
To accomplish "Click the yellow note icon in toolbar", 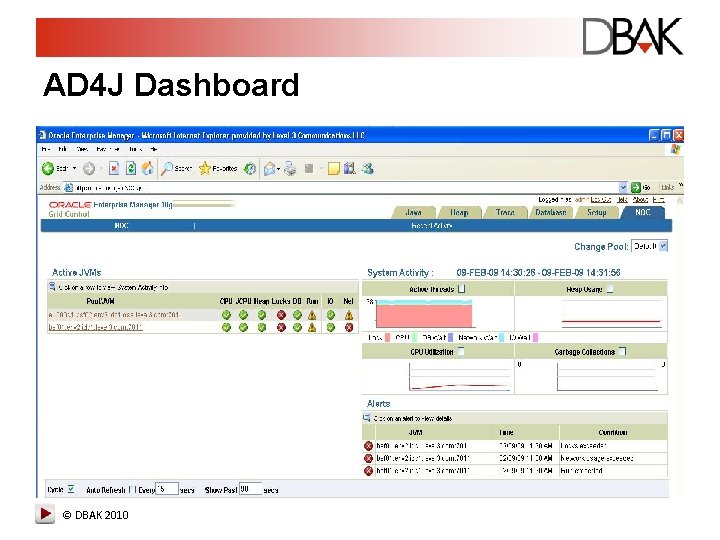I will click(x=334, y=169).
